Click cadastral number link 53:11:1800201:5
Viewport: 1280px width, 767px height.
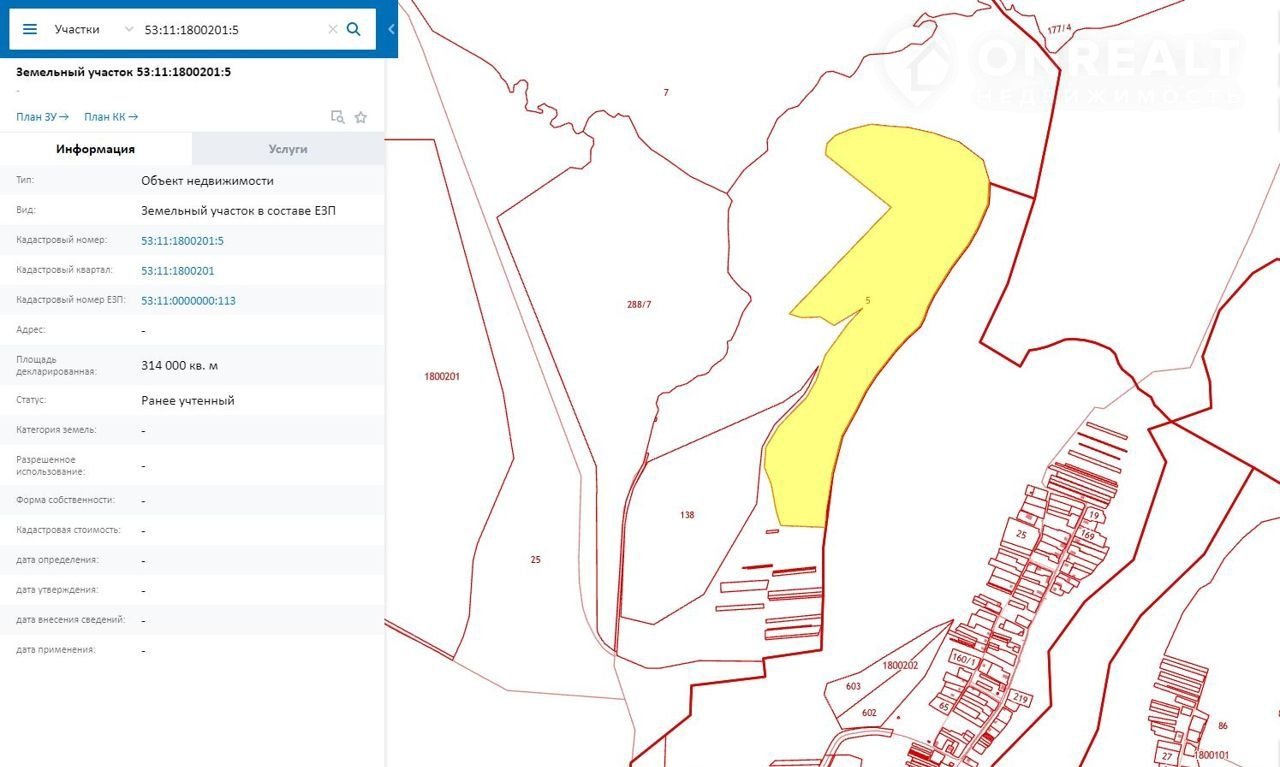(x=183, y=241)
